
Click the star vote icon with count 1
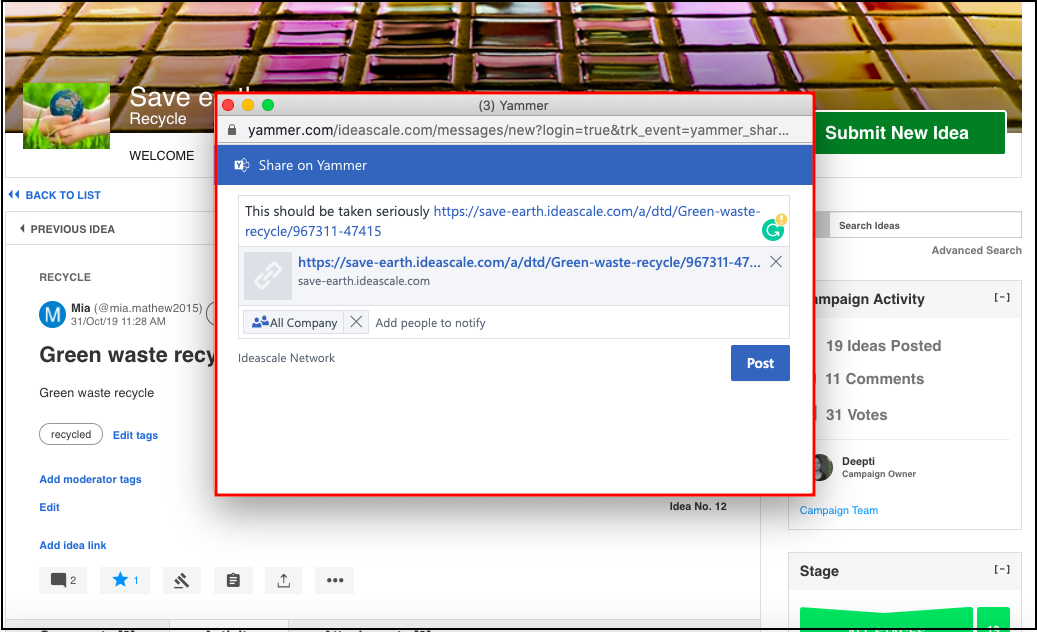click(x=125, y=580)
